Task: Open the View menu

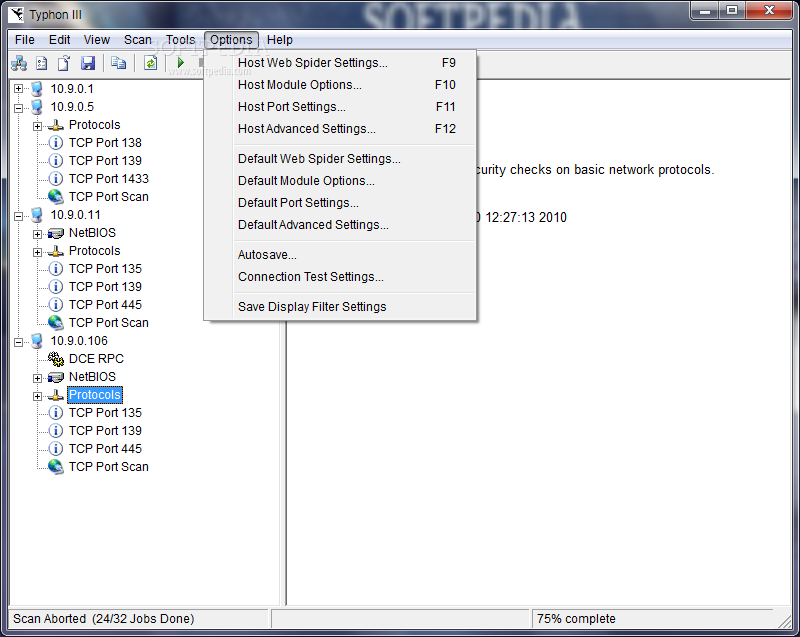Action: click(96, 40)
